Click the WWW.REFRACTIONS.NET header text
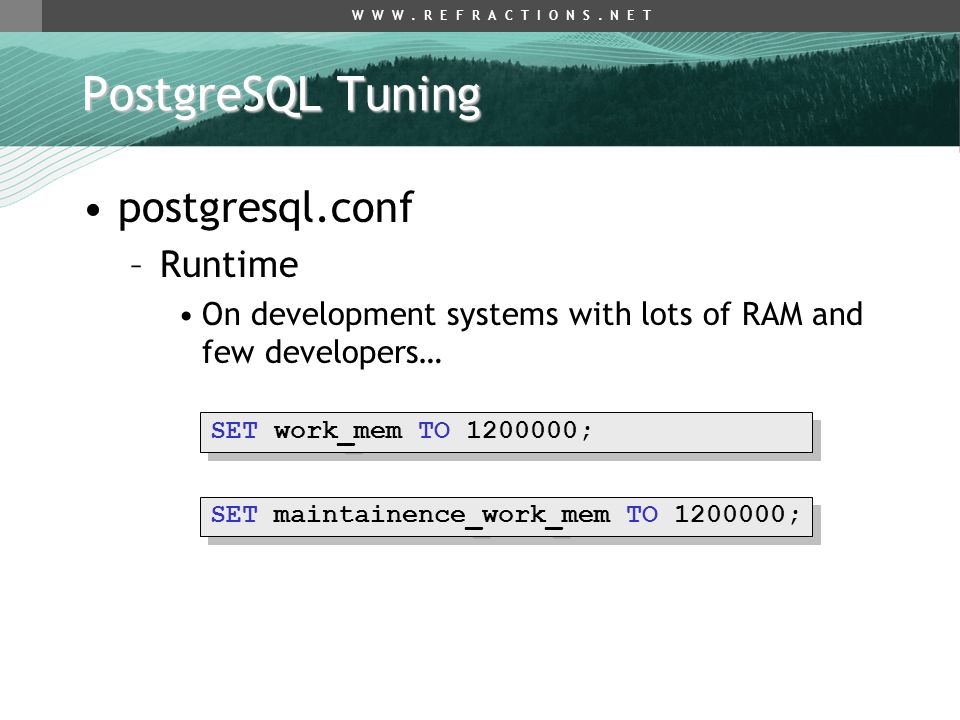The height and width of the screenshot is (720, 960). pos(502,15)
